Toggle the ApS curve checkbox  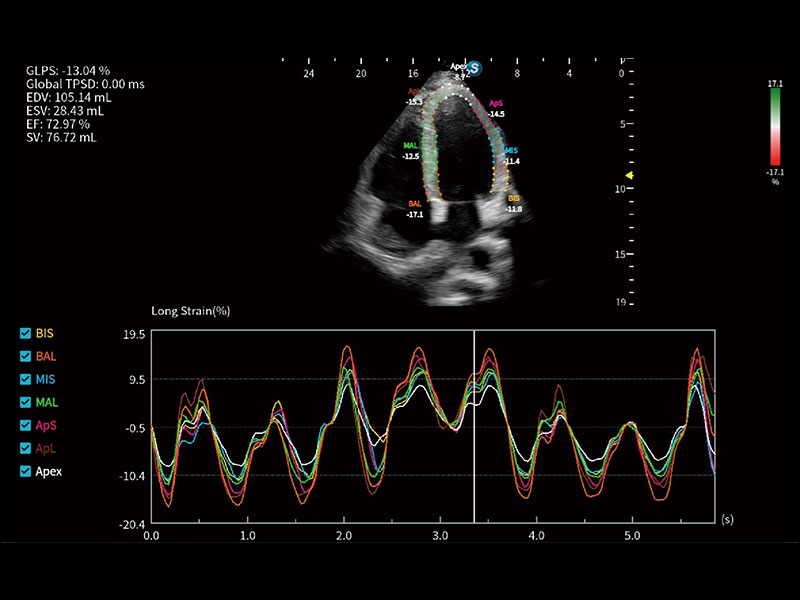[x=25, y=425]
